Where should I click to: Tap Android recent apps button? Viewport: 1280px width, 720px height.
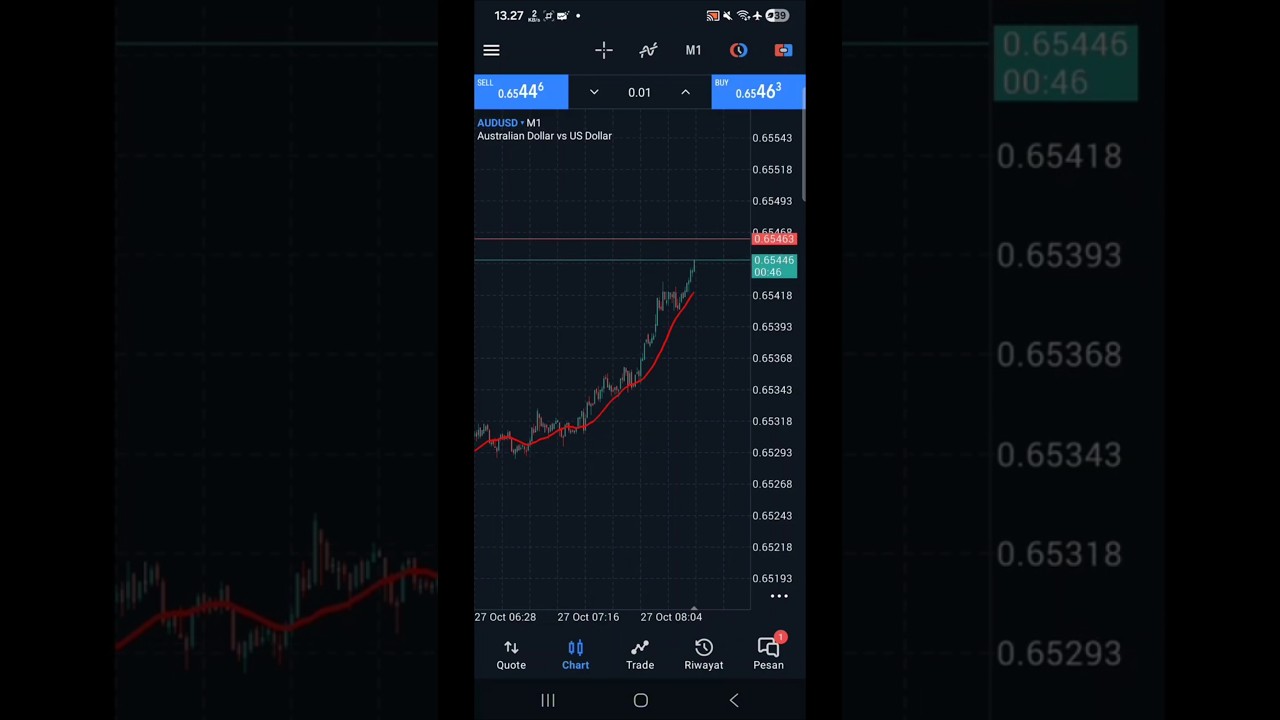[x=548, y=701]
